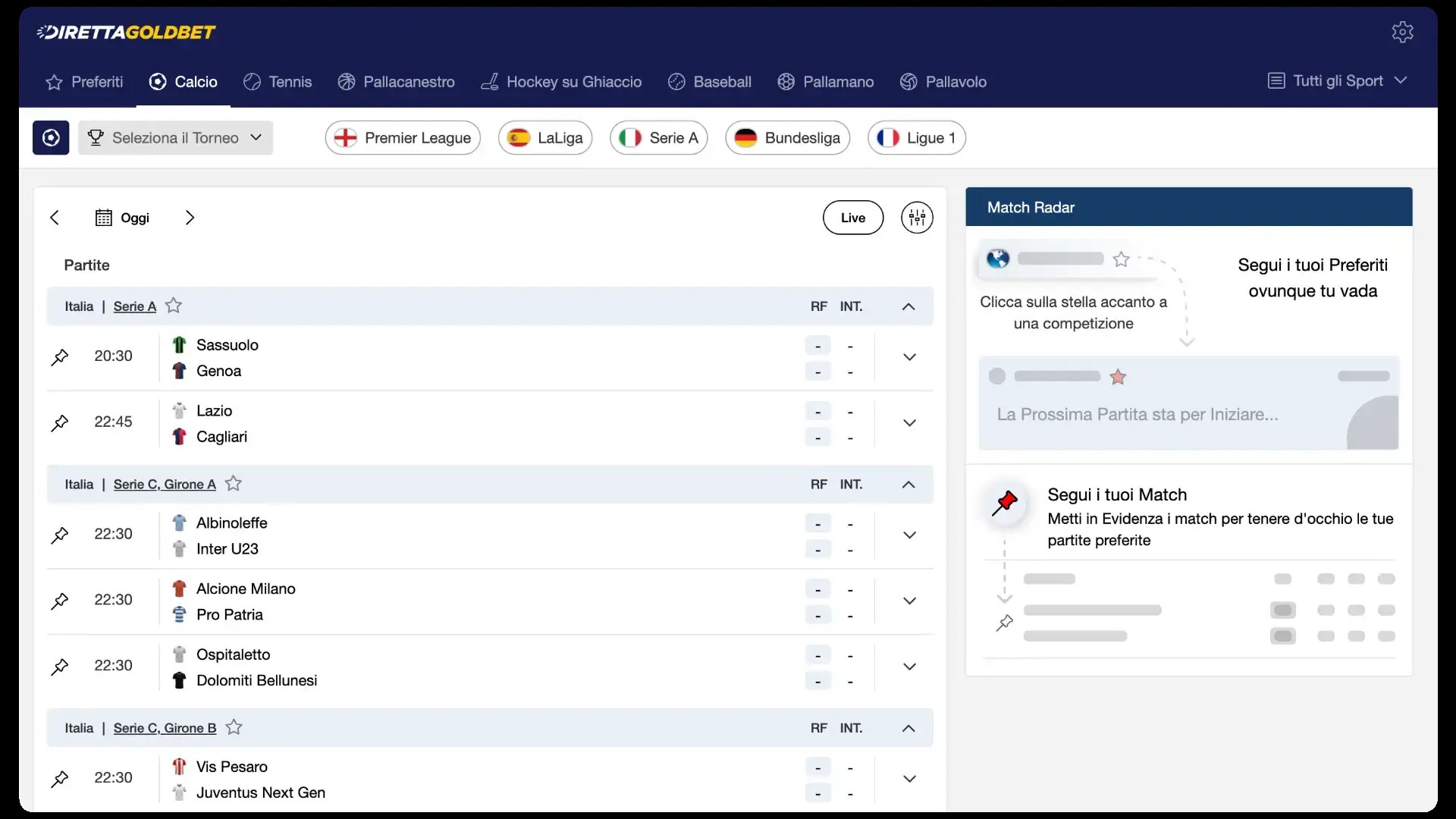Screen dimensions: 1456x819
Task: Open the settings gear icon
Action: pos(1402,32)
